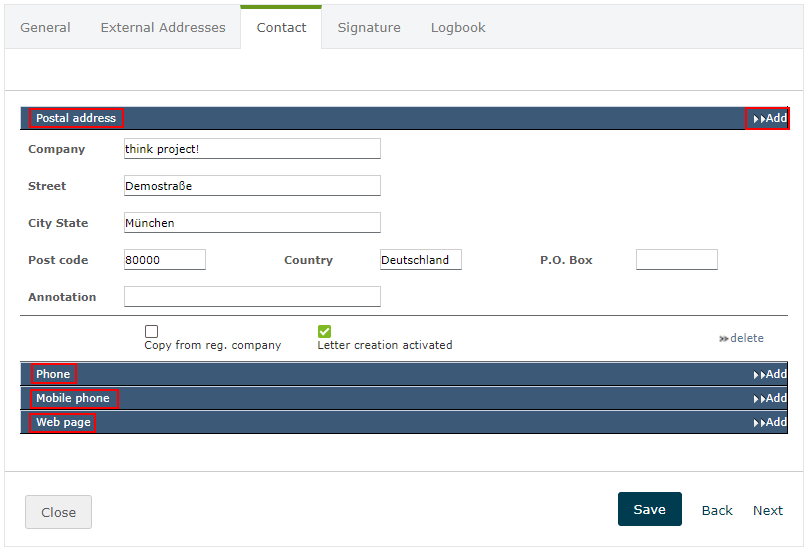Image resolution: width=808 pixels, height=554 pixels.
Task: Expand the Mobile phone section header
Action: tap(73, 398)
